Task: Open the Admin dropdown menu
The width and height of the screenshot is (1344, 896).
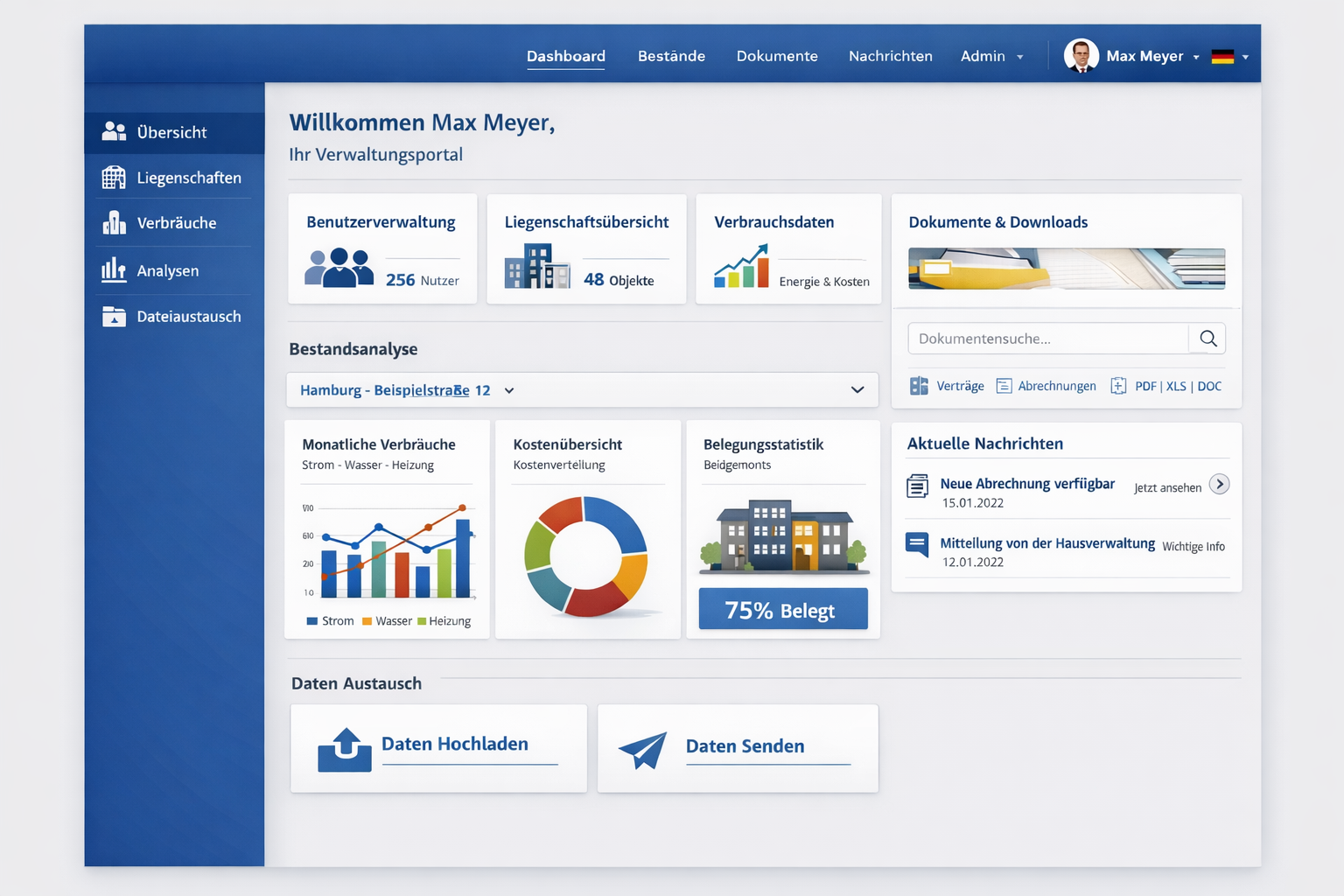Action: click(991, 56)
